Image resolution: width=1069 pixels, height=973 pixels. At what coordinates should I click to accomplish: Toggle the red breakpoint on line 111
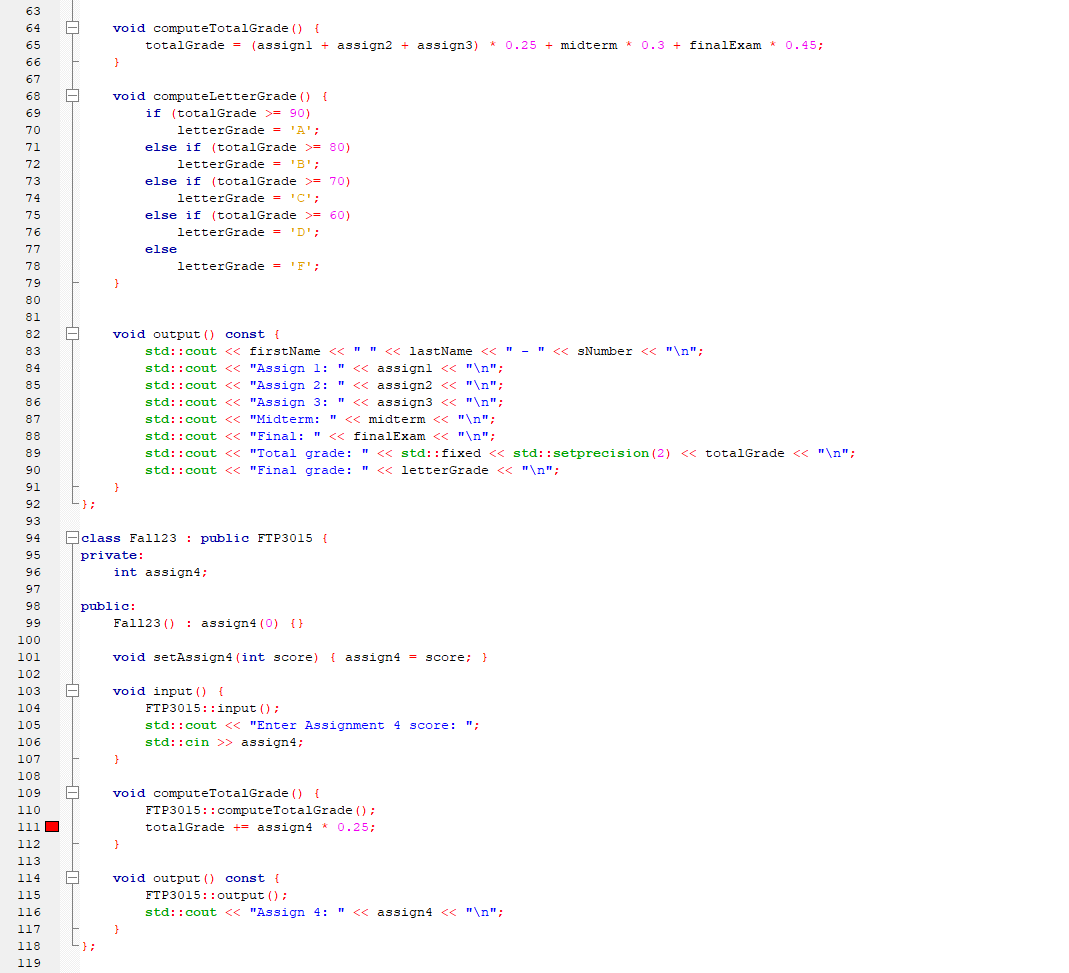[51, 827]
